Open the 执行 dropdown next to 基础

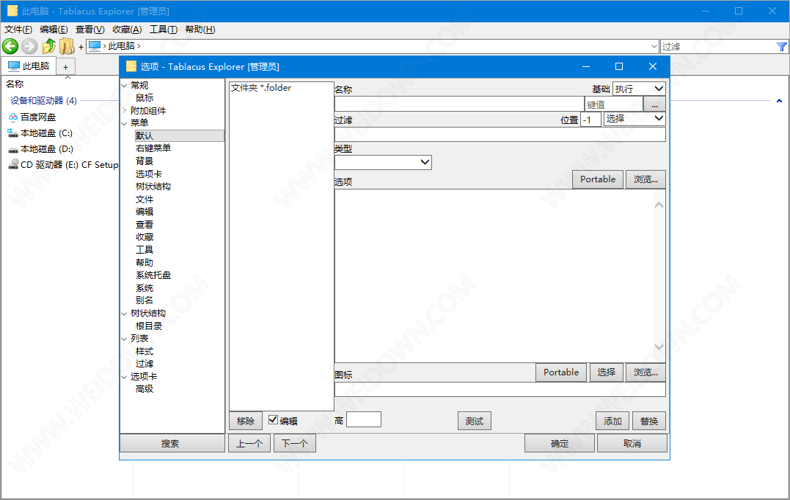pos(639,89)
